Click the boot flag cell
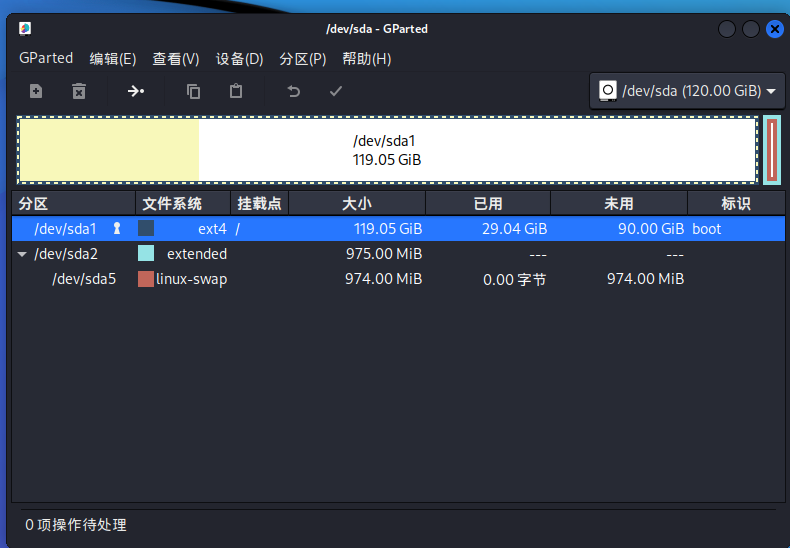Viewport: 790px width, 548px height. pyautogui.click(x=706, y=229)
